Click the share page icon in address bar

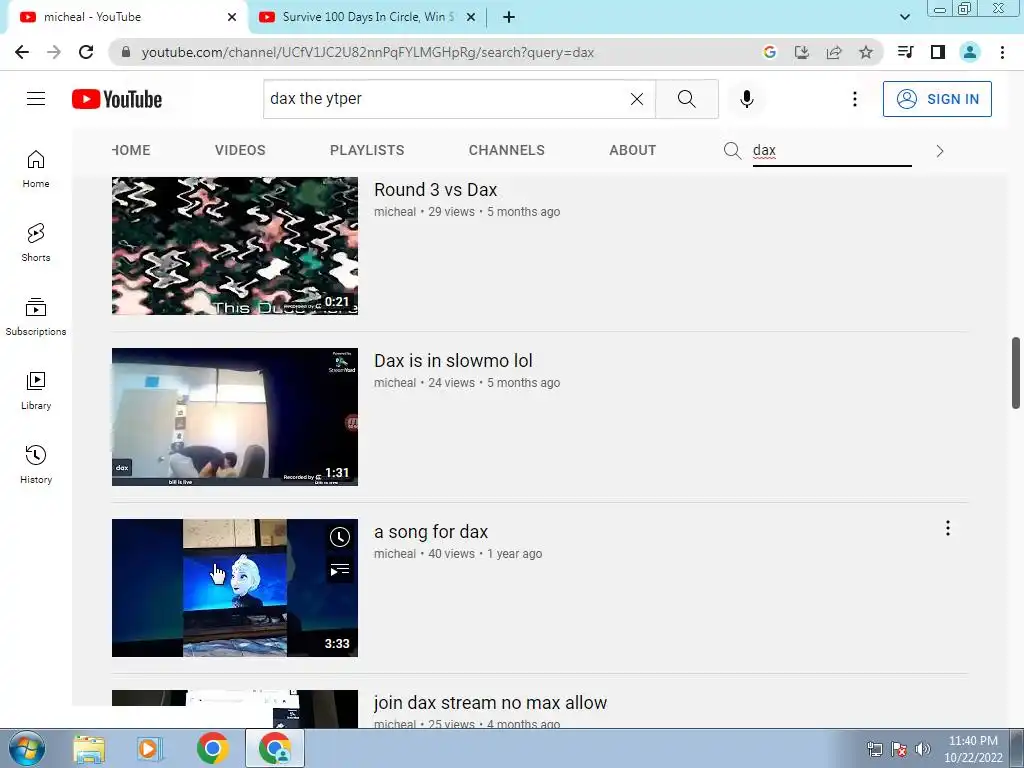click(x=834, y=52)
